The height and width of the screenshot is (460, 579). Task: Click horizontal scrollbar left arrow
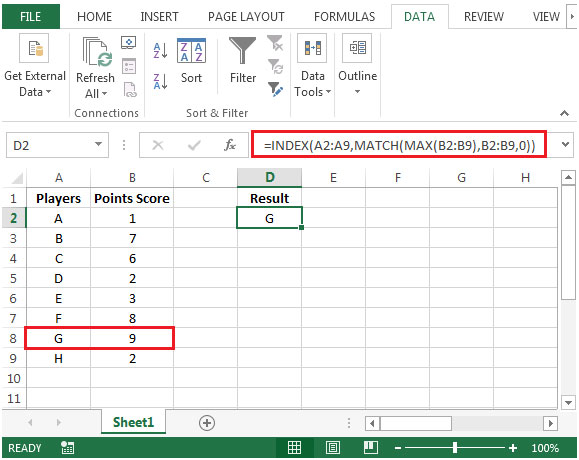pyautogui.click(x=372, y=423)
